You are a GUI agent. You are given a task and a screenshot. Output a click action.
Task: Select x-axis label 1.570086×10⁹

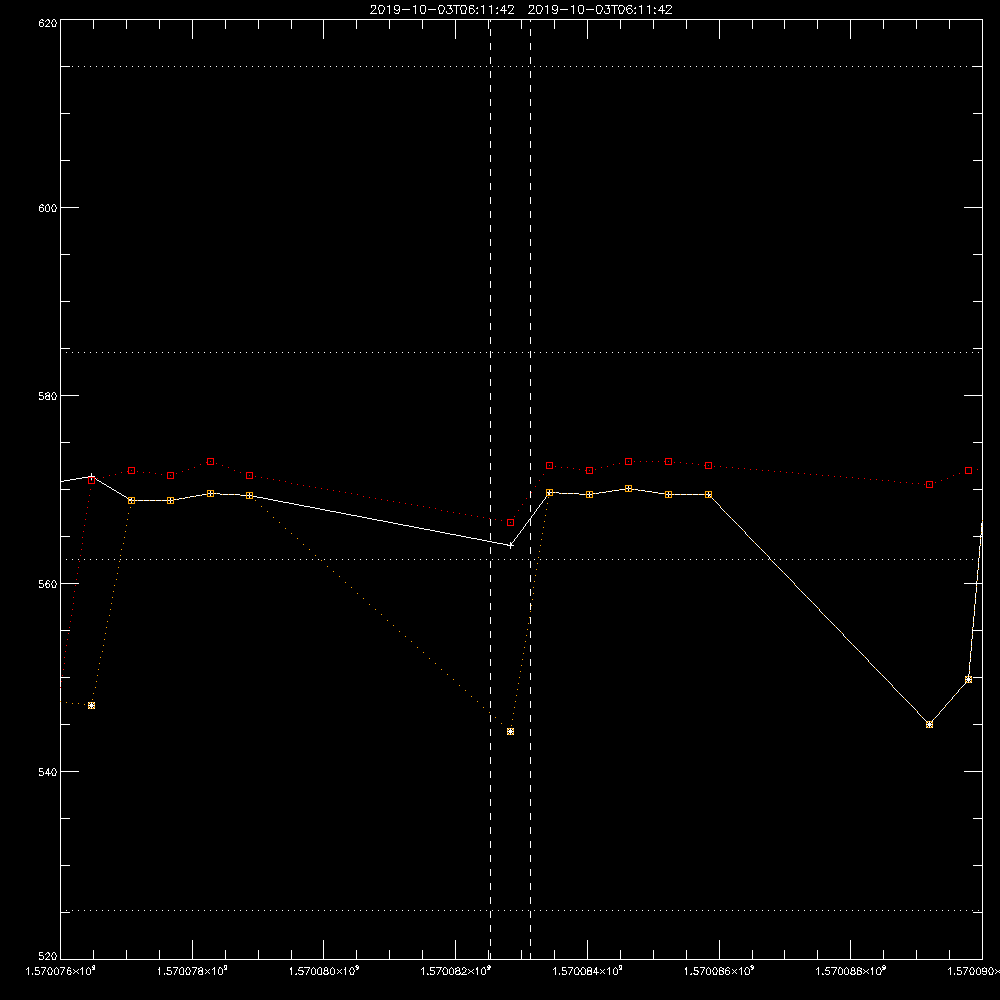719,971
